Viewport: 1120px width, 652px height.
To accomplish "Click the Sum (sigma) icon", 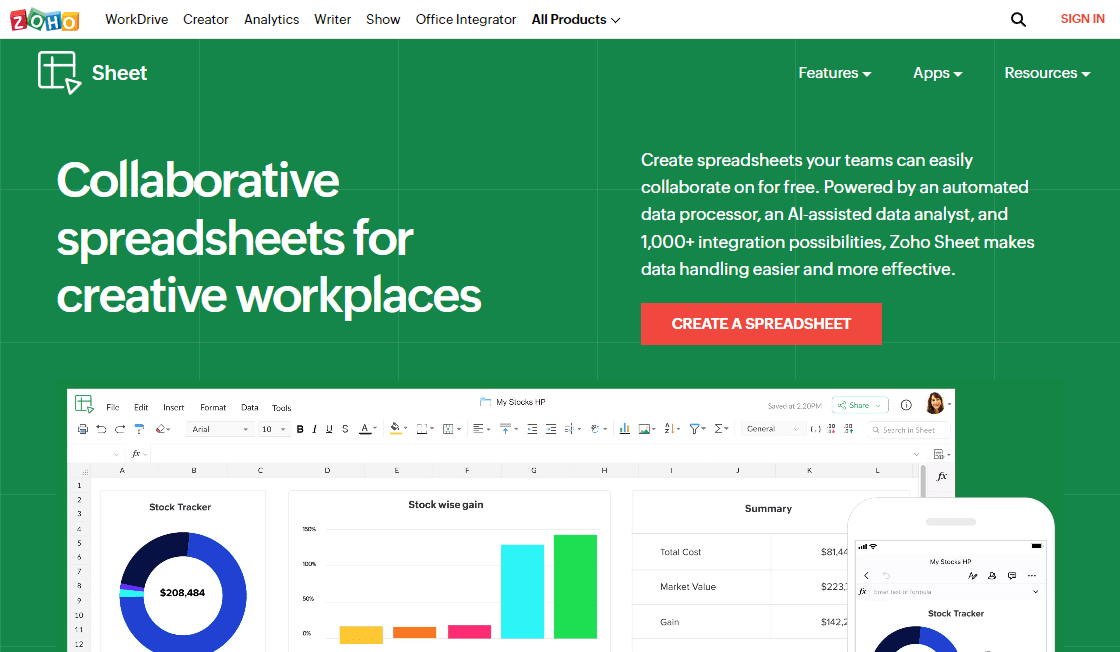I will pos(719,428).
